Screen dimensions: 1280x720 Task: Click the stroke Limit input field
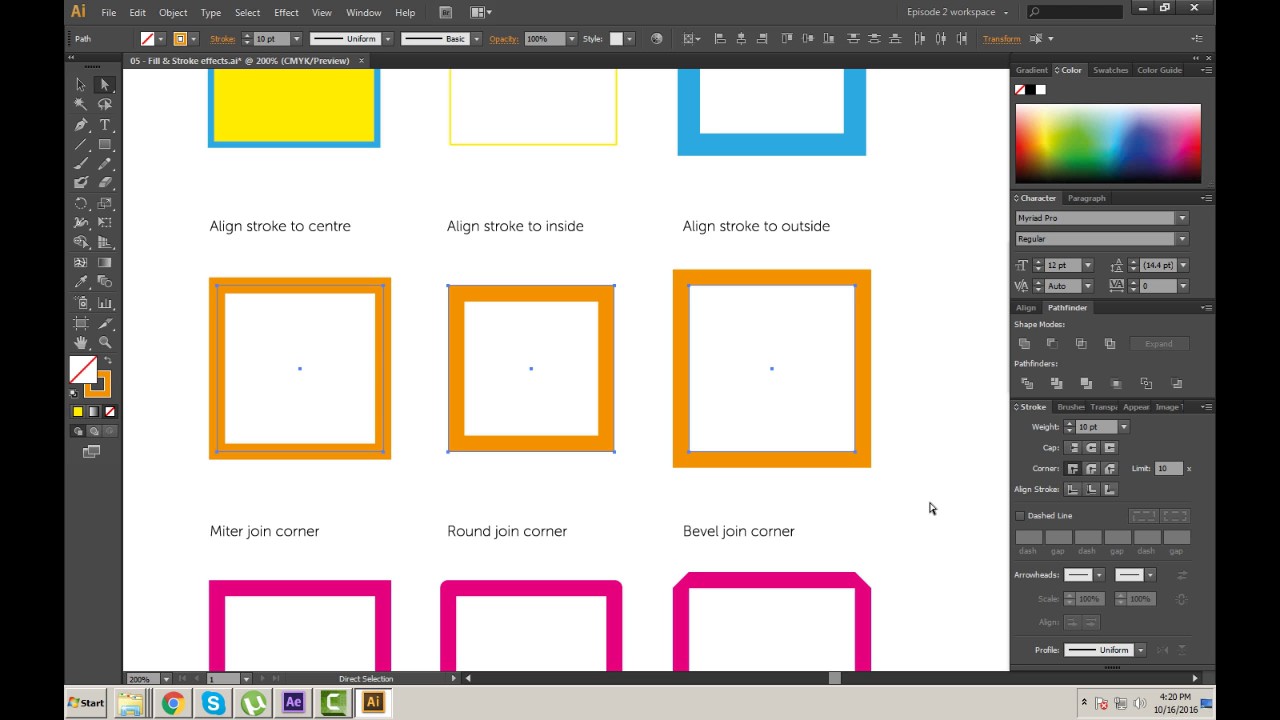click(x=1168, y=469)
